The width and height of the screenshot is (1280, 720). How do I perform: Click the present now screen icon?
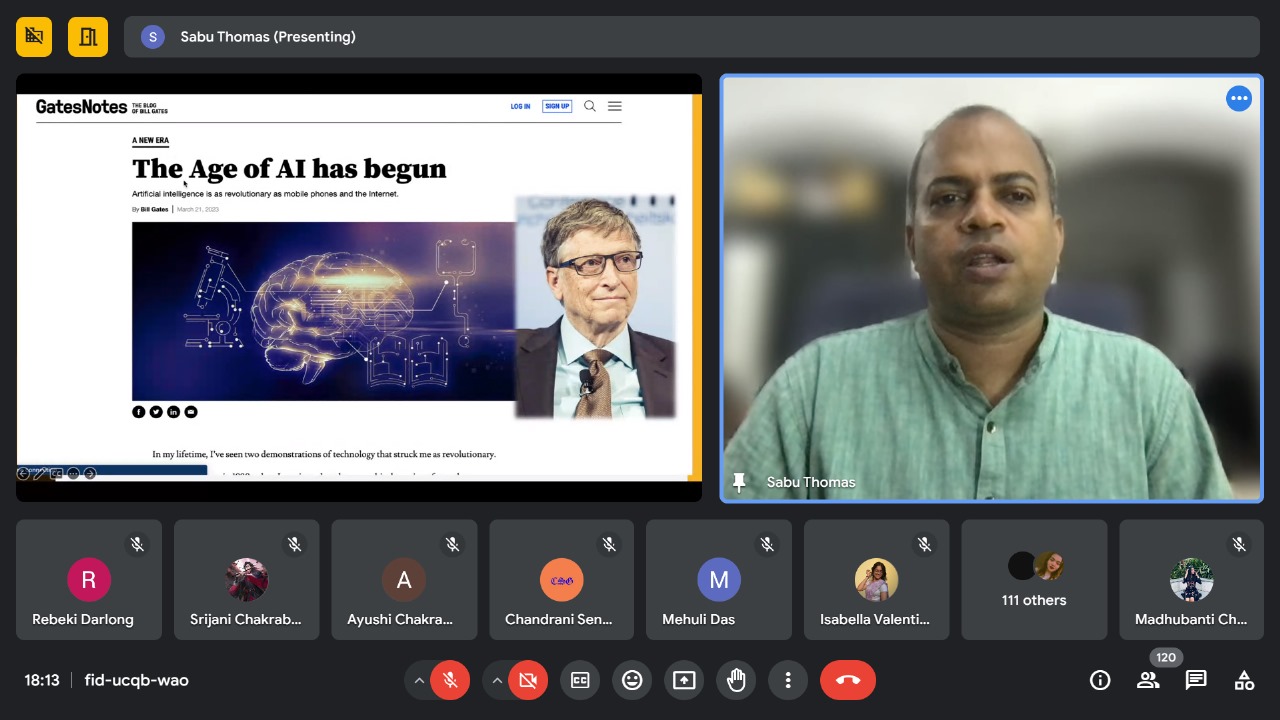684,680
